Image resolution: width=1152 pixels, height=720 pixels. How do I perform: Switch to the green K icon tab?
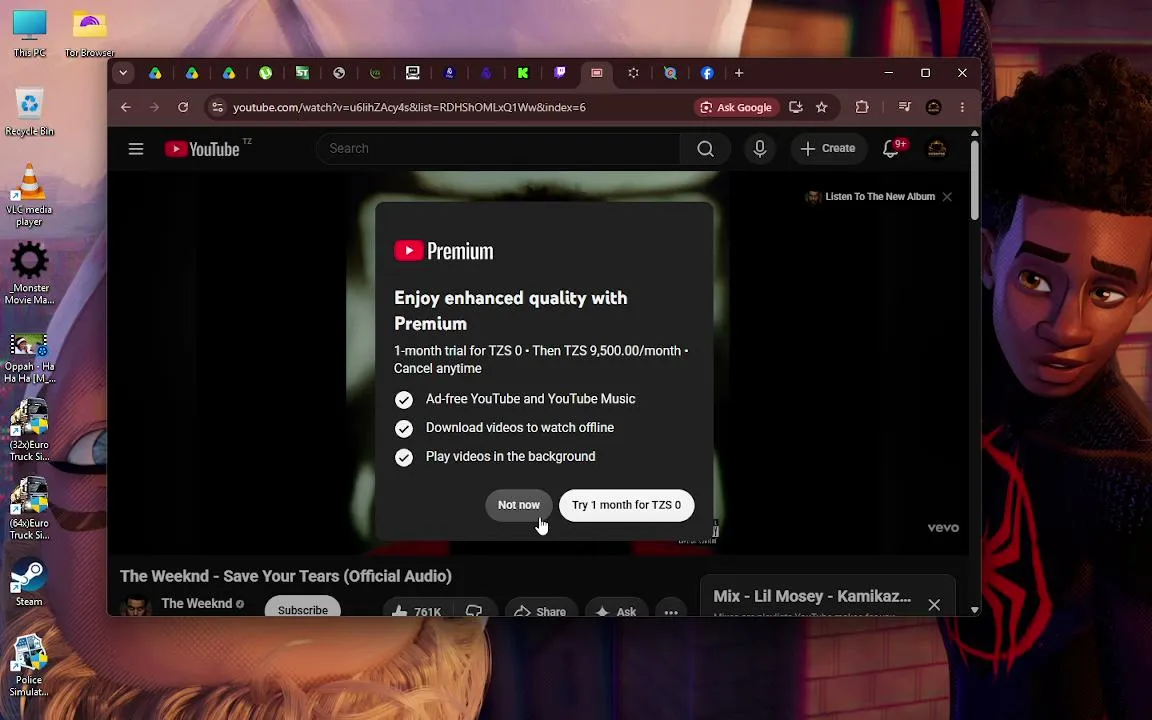523,73
